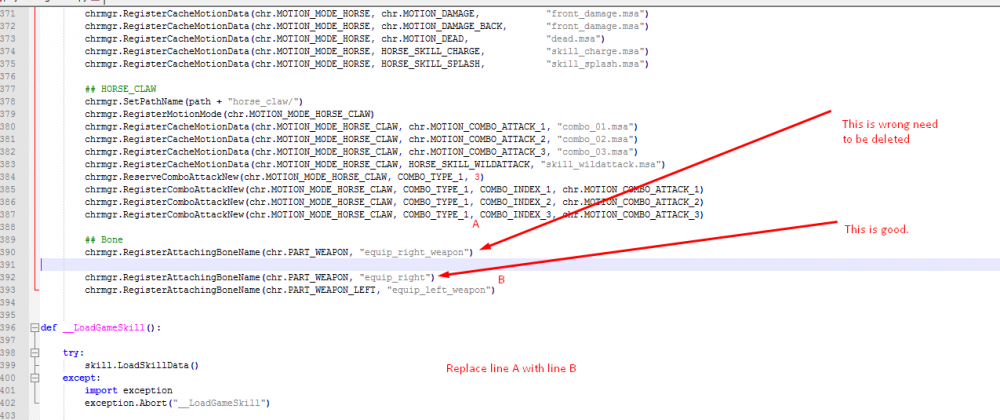The image size is (1000, 420).
Task: Click HORSE_SKILL_CHARGE on line 374
Action: tap(432, 51)
